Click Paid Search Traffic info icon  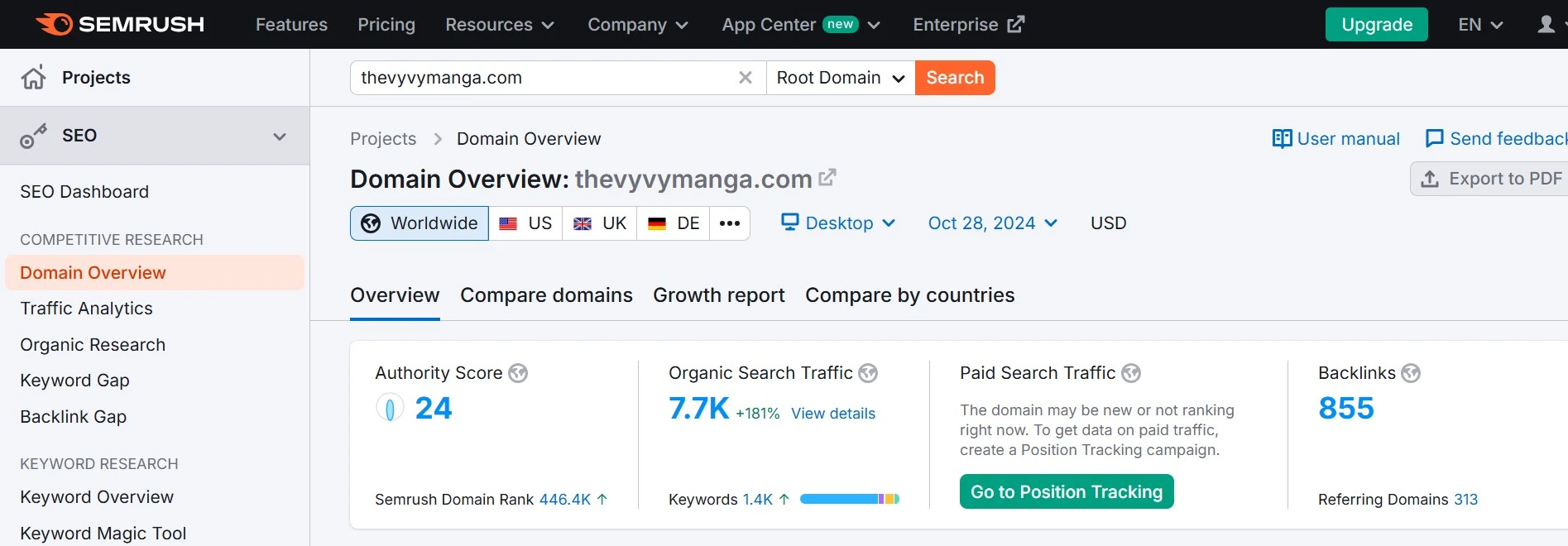click(x=1131, y=373)
